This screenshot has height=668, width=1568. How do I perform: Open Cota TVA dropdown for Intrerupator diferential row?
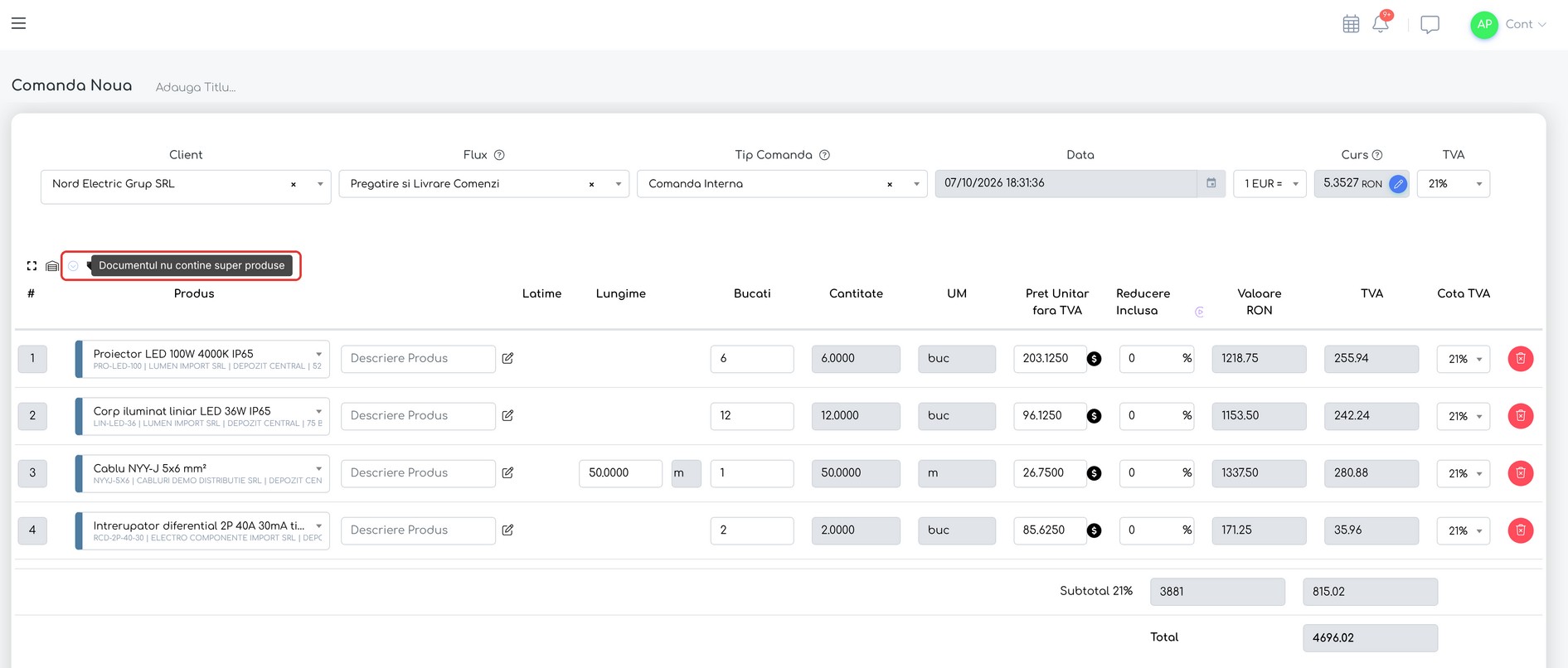pyautogui.click(x=1464, y=530)
